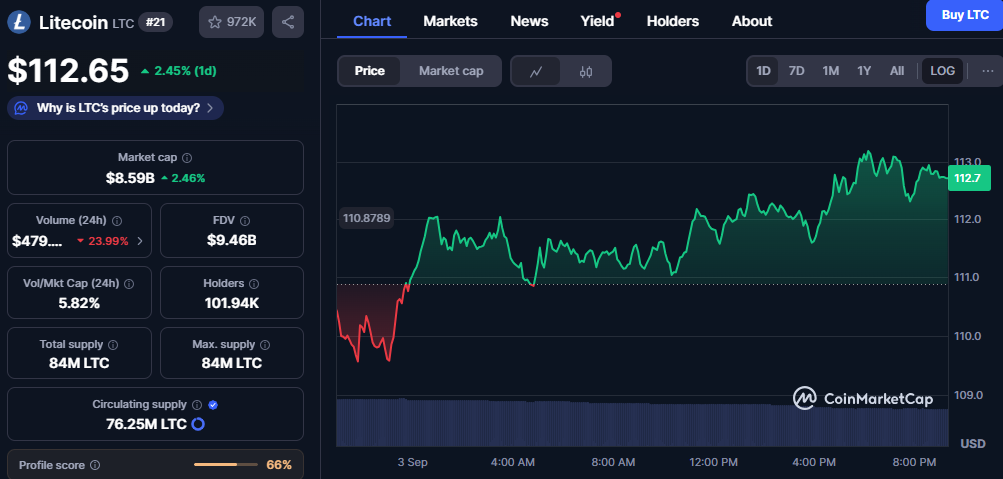Click the Profile score progress bar

pyautogui.click(x=228, y=465)
